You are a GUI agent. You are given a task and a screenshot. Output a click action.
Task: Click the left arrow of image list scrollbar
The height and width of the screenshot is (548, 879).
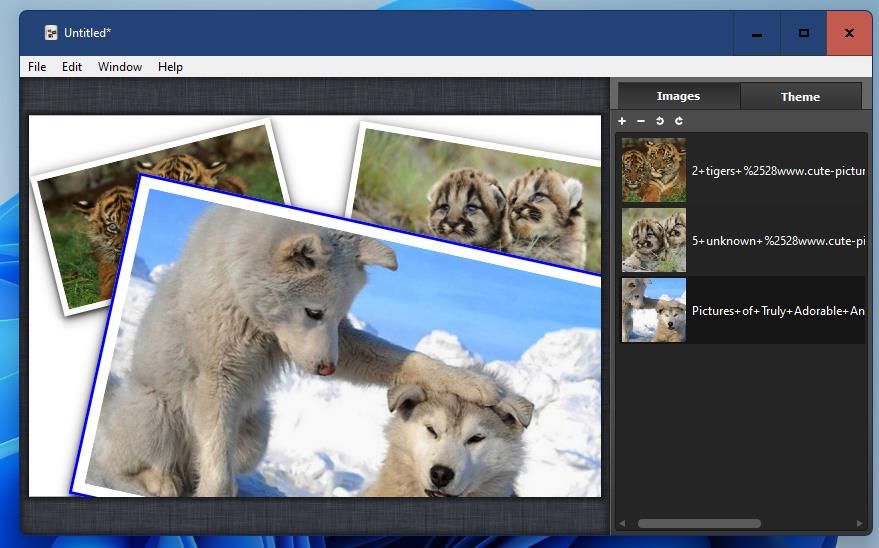(622, 523)
